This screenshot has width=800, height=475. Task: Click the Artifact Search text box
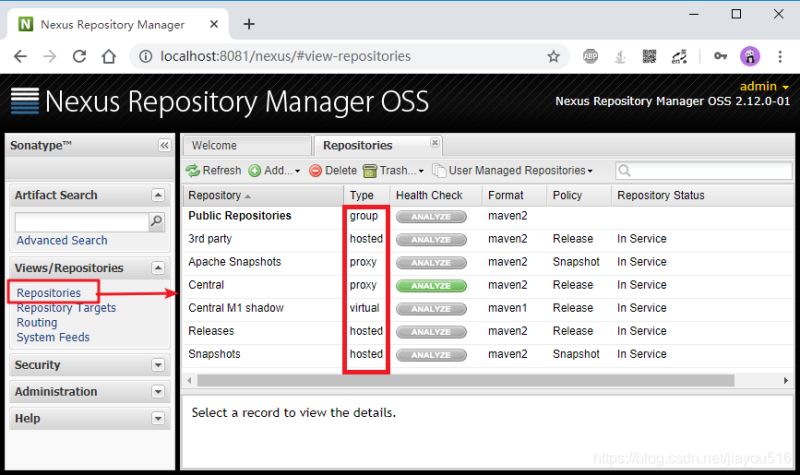pyautogui.click(x=82, y=222)
